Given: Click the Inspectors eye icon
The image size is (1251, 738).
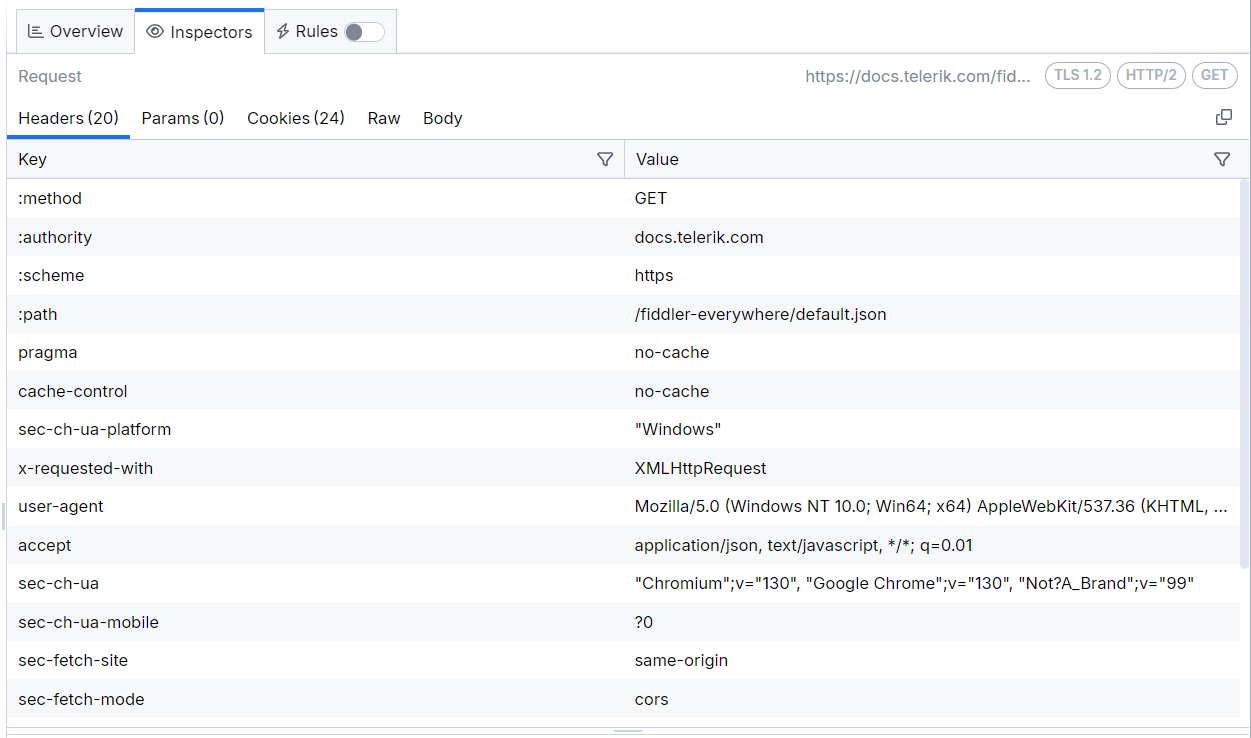Looking at the screenshot, I should tap(155, 31).
